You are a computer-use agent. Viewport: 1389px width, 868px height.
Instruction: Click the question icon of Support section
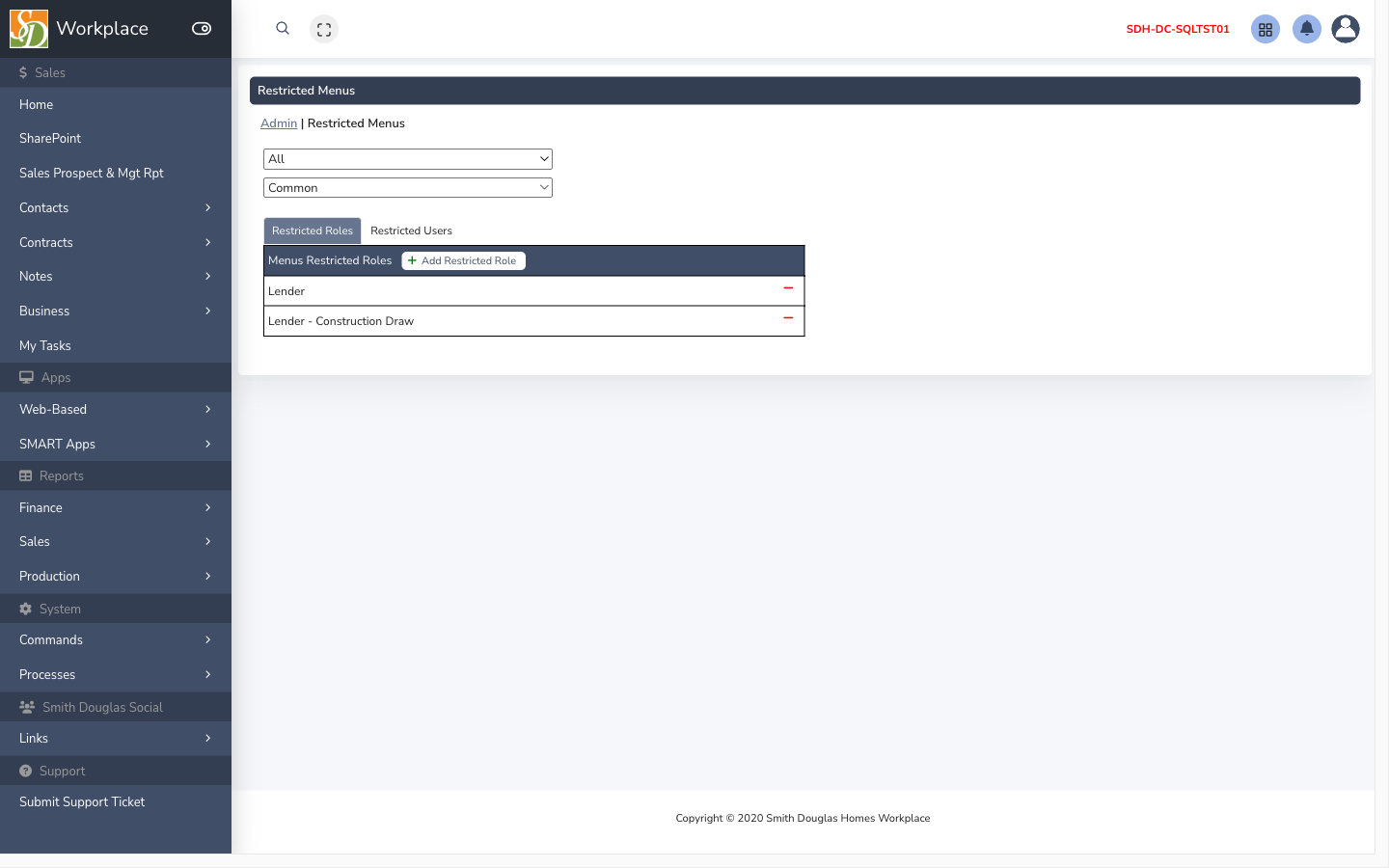pos(26,771)
